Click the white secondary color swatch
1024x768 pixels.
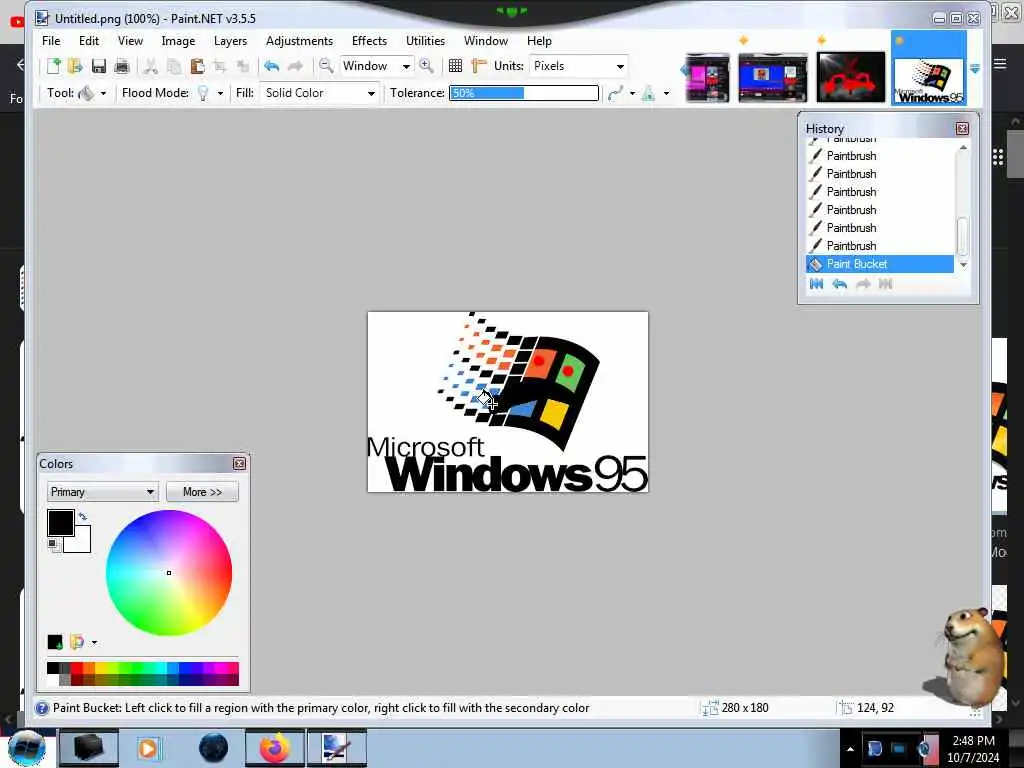point(80,543)
